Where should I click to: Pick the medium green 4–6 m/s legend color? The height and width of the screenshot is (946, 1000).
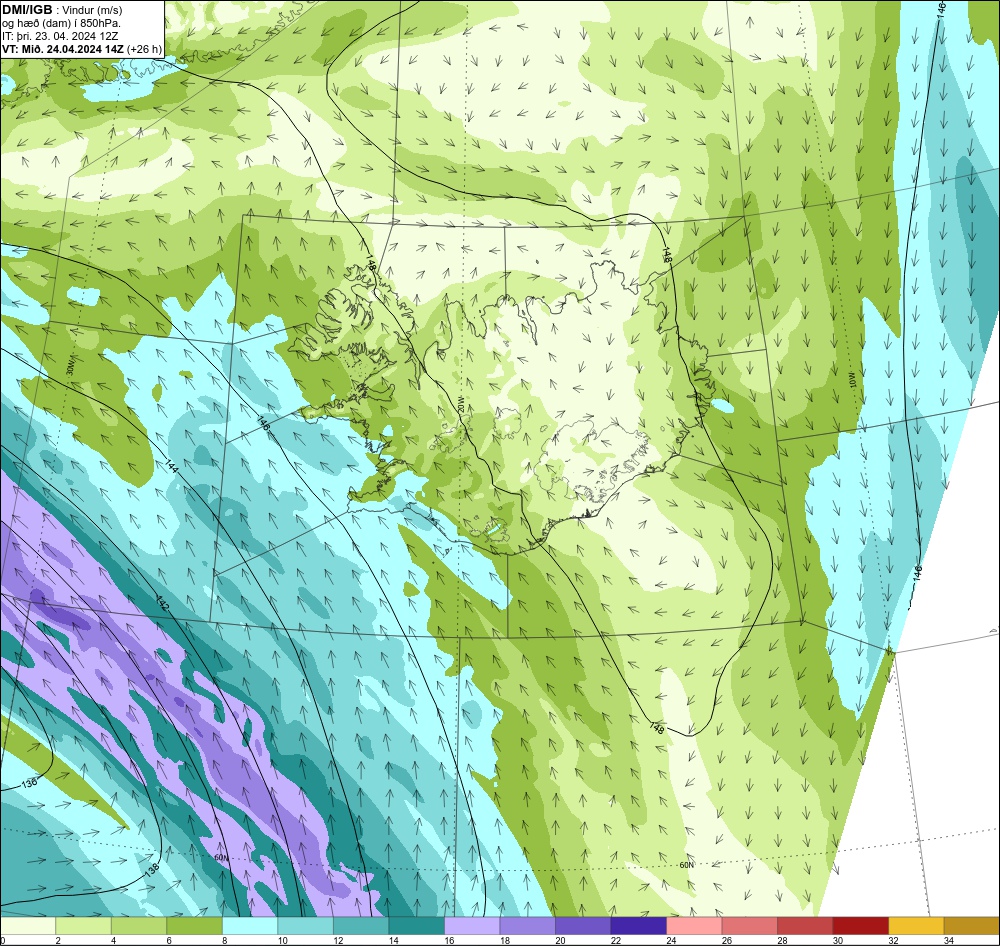139,926
